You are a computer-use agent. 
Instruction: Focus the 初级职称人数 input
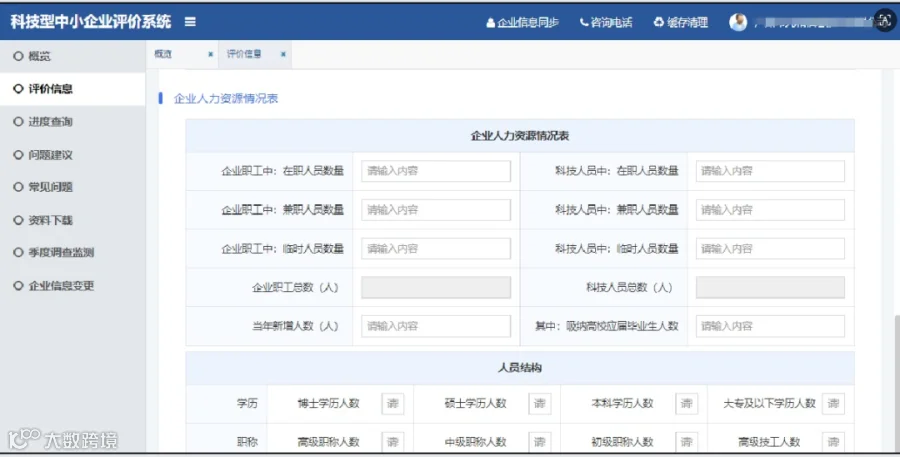pos(686,441)
